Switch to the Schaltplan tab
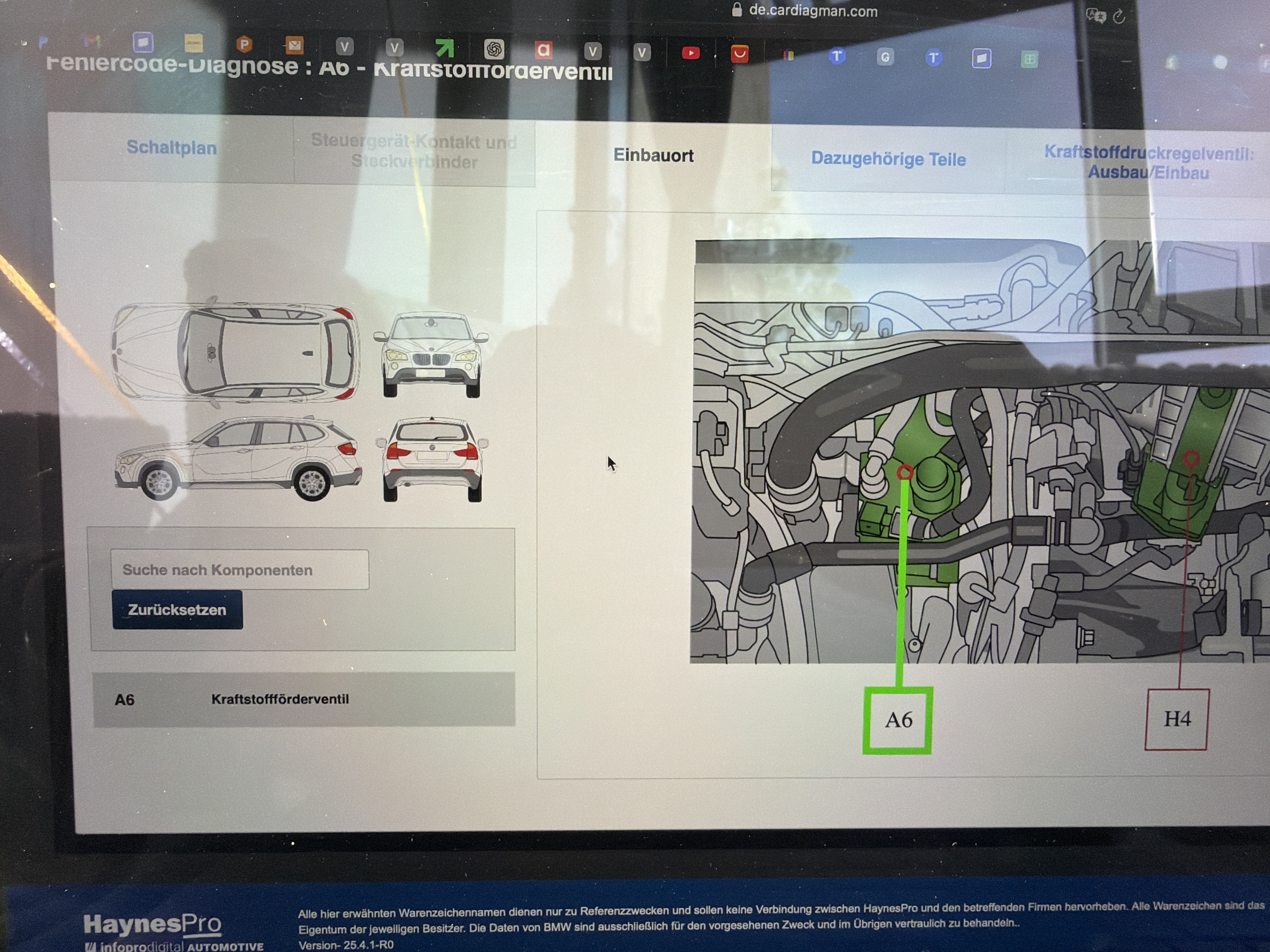Screen dimensions: 1270x952 [172, 147]
